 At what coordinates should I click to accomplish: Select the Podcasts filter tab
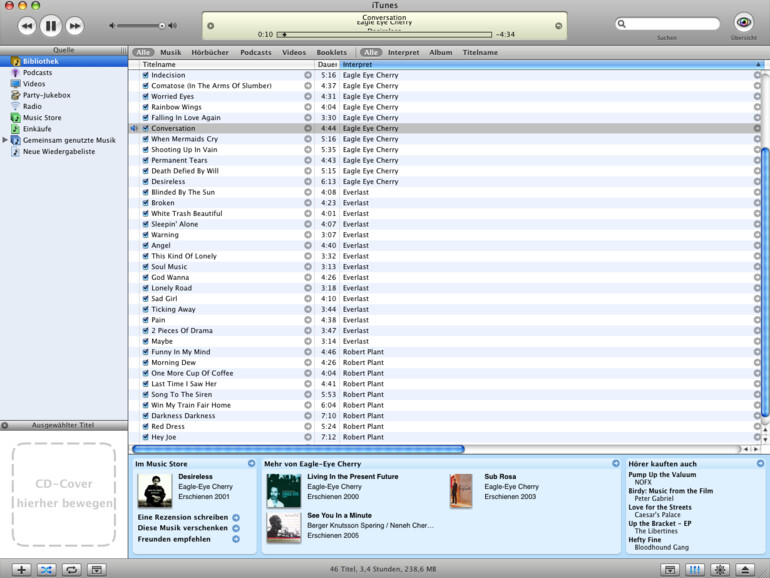point(255,53)
